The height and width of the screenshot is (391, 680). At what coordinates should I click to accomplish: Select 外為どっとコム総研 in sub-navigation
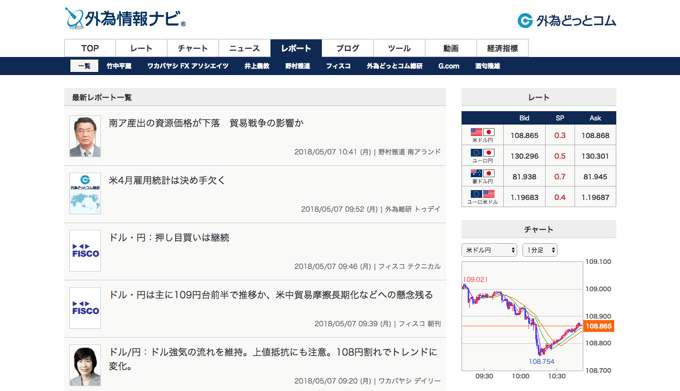(395, 66)
